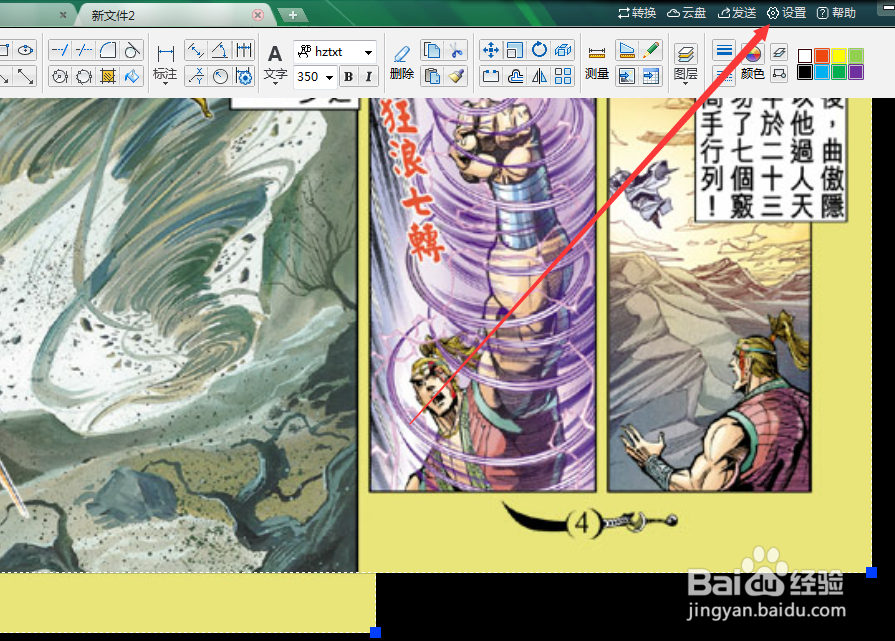Click the insert image icon
Screen dimensions: 895x641
pos(627,76)
